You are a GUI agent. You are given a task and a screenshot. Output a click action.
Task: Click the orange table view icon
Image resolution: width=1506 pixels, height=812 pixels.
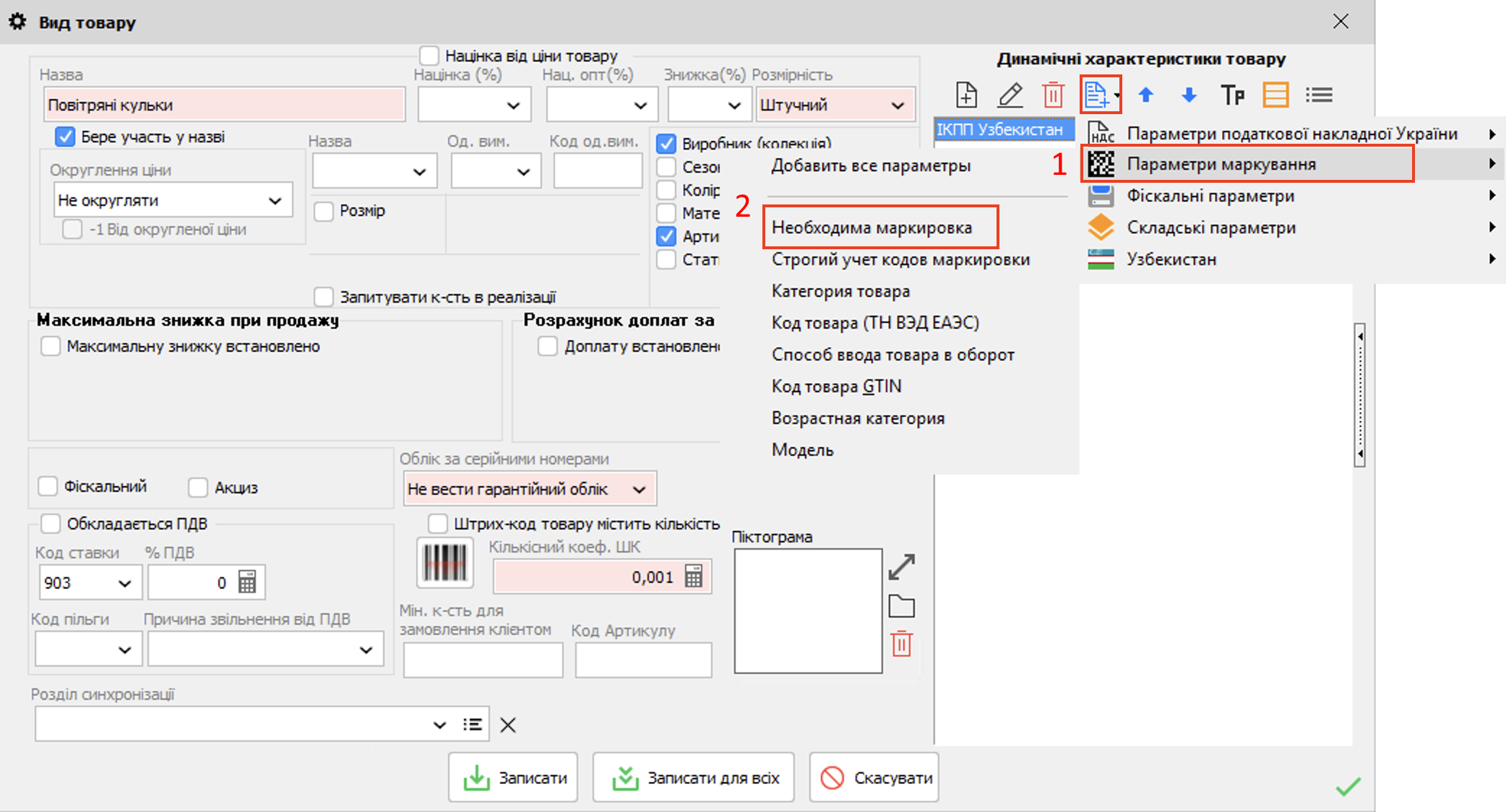[x=1275, y=95]
